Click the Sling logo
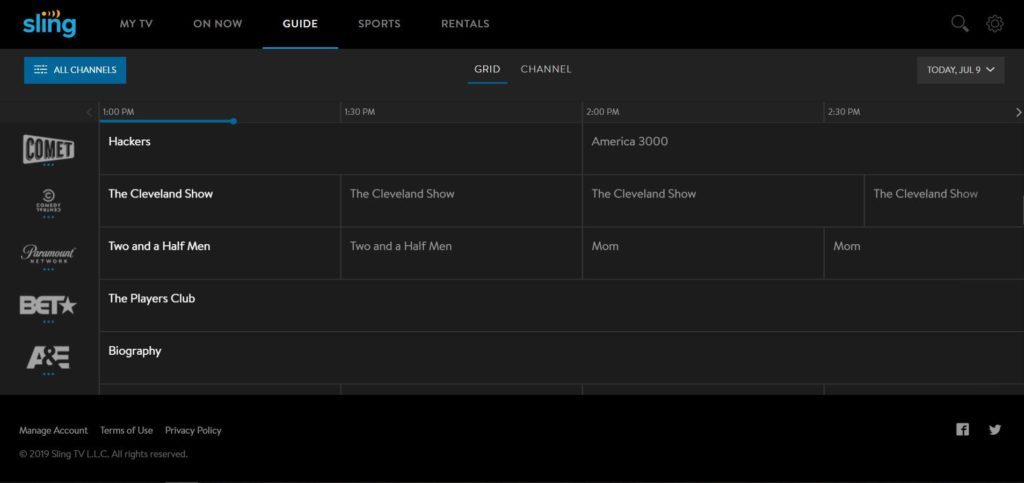This screenshot has height=483, width=1024. pyautogui.click(x=49, y=23)
